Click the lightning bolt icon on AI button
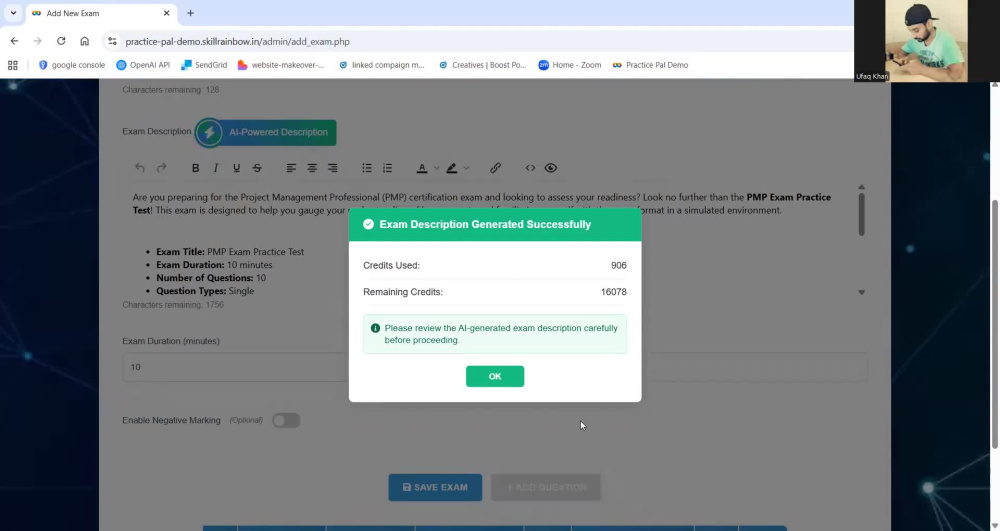This screenshot has width=1000, height=531. coord(209,133)
